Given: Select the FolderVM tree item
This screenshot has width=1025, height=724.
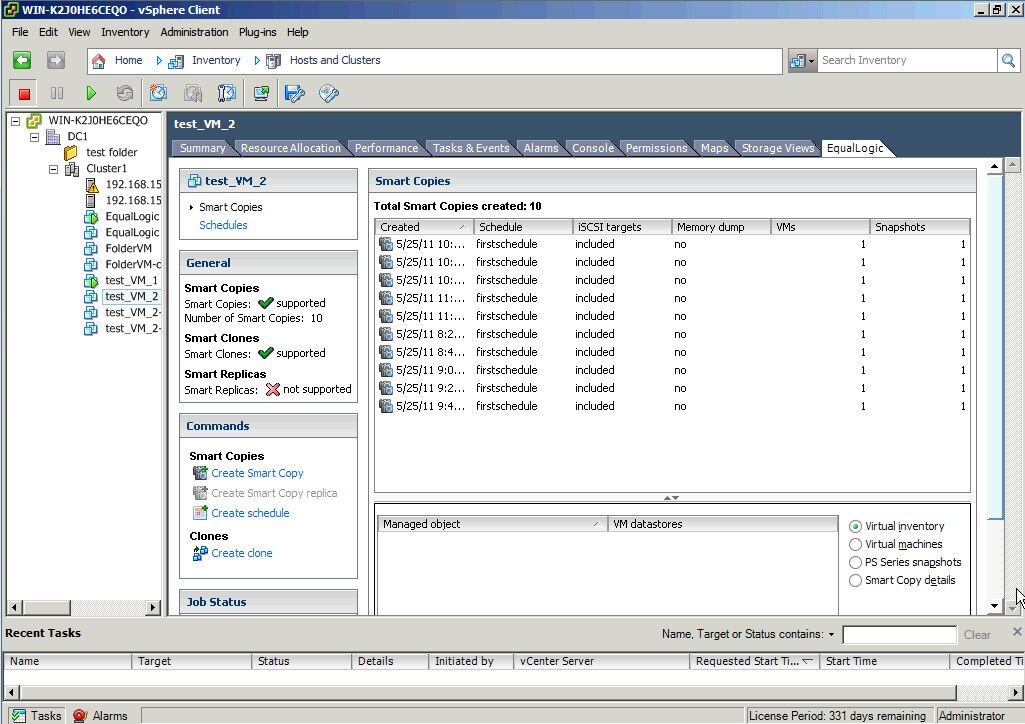Looking at the screenshot, I should 128,248.
